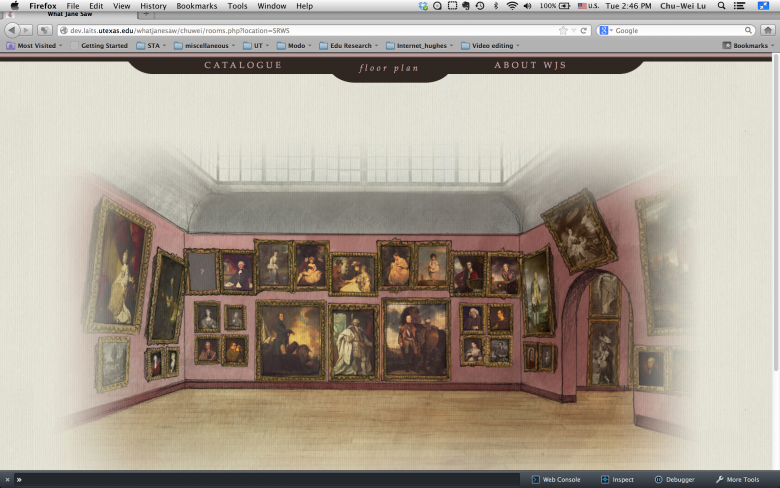Click the Inspect developer tool
Screen dimensions: 780x488
coord(617,480)
